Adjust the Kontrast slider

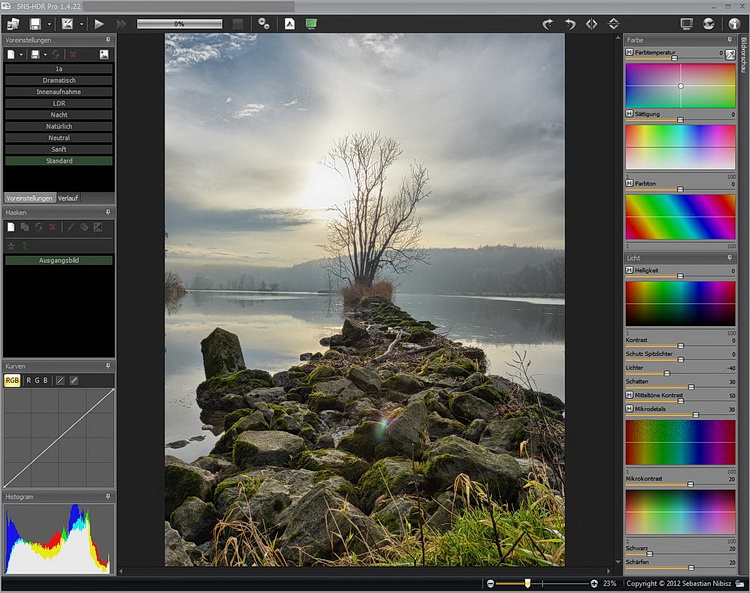(680, 346)
